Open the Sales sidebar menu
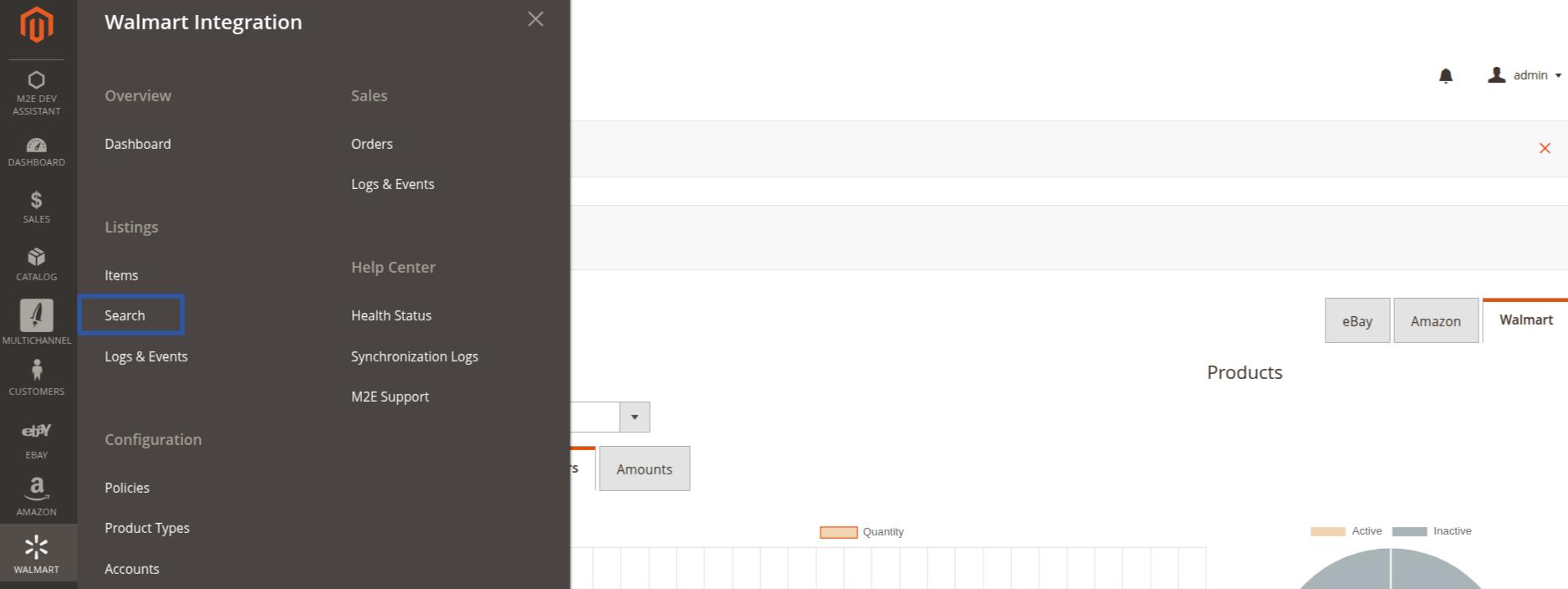The image size is (1568, 589). [x=37, y=207]
